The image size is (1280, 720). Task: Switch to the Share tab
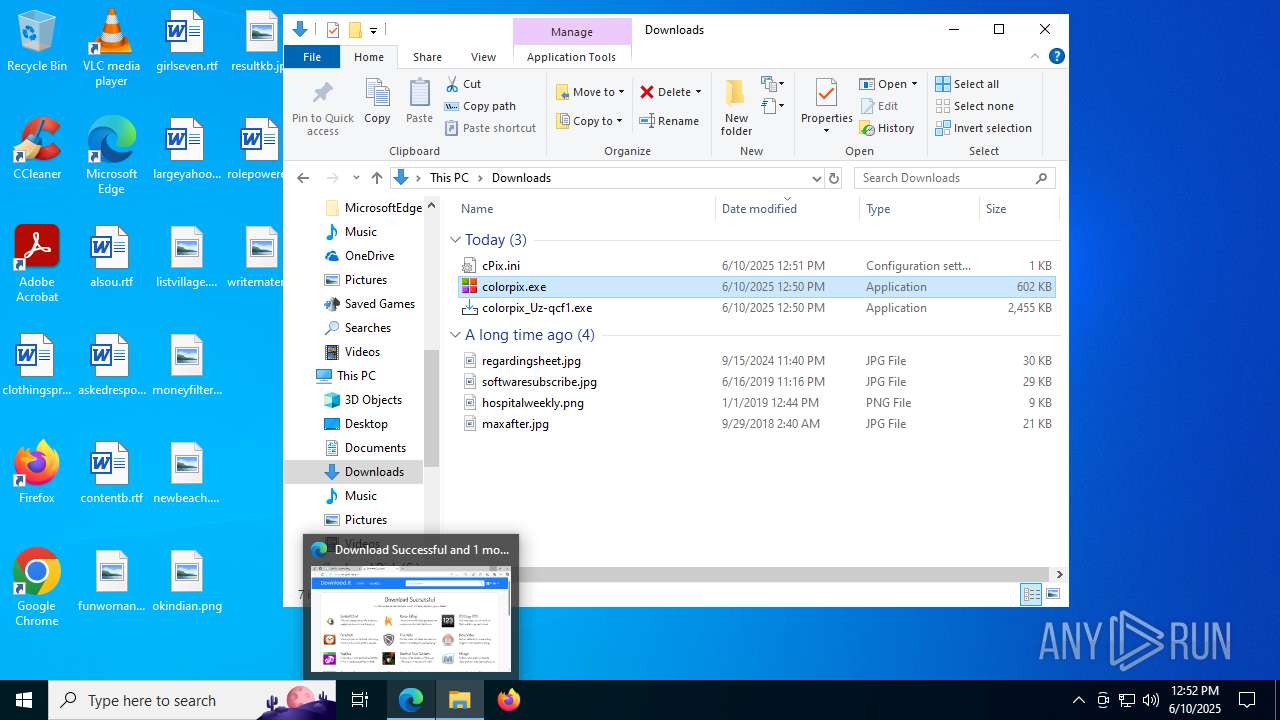[x=427, y=57]
